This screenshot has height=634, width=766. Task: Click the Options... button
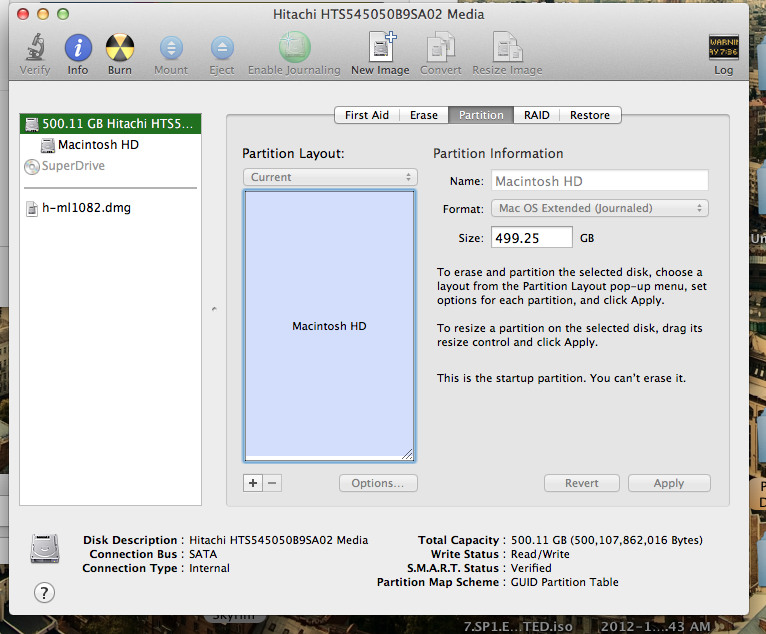pos(378,483)
